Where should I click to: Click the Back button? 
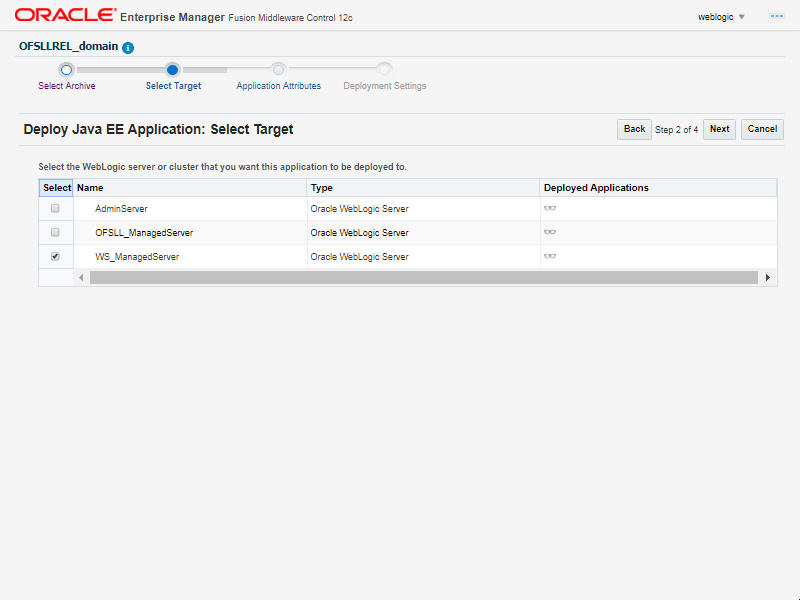634,129
